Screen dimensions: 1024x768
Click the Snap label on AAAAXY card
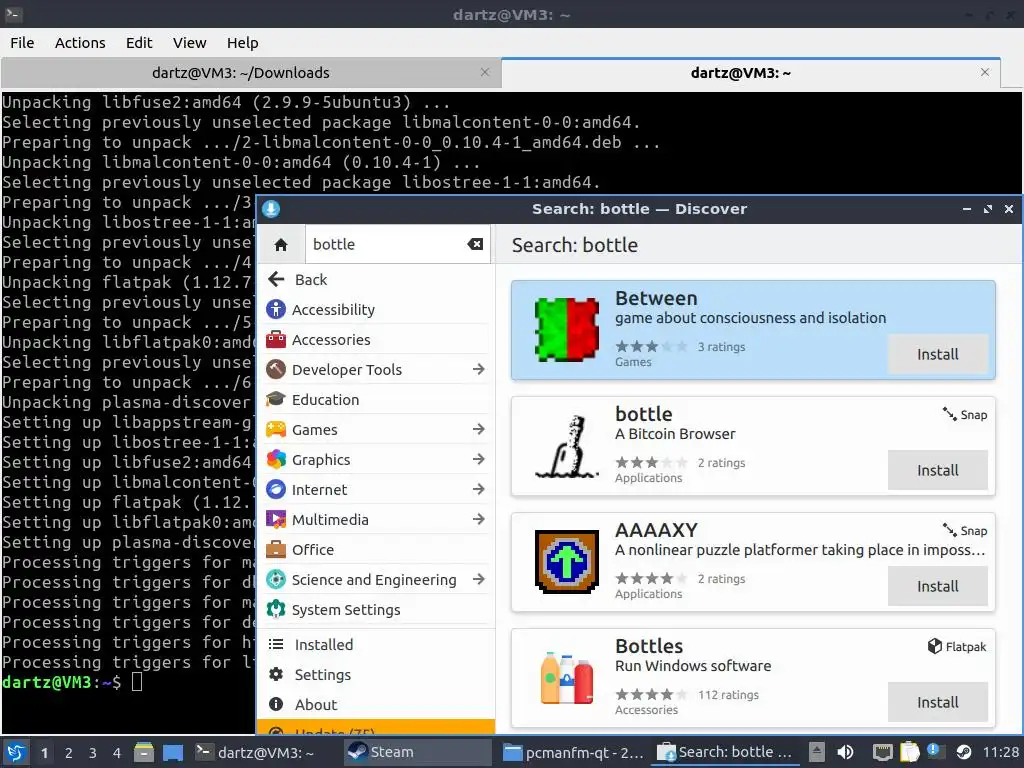965,531
